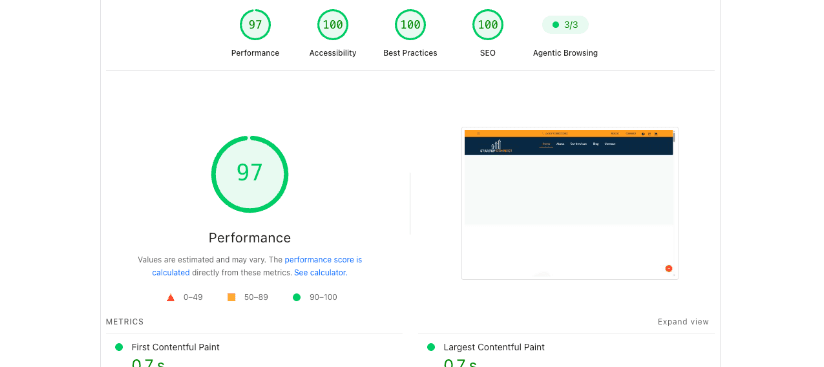The image size is (824, 367).
Task: Click the SEO category label
Action: [x=488, y=53]
